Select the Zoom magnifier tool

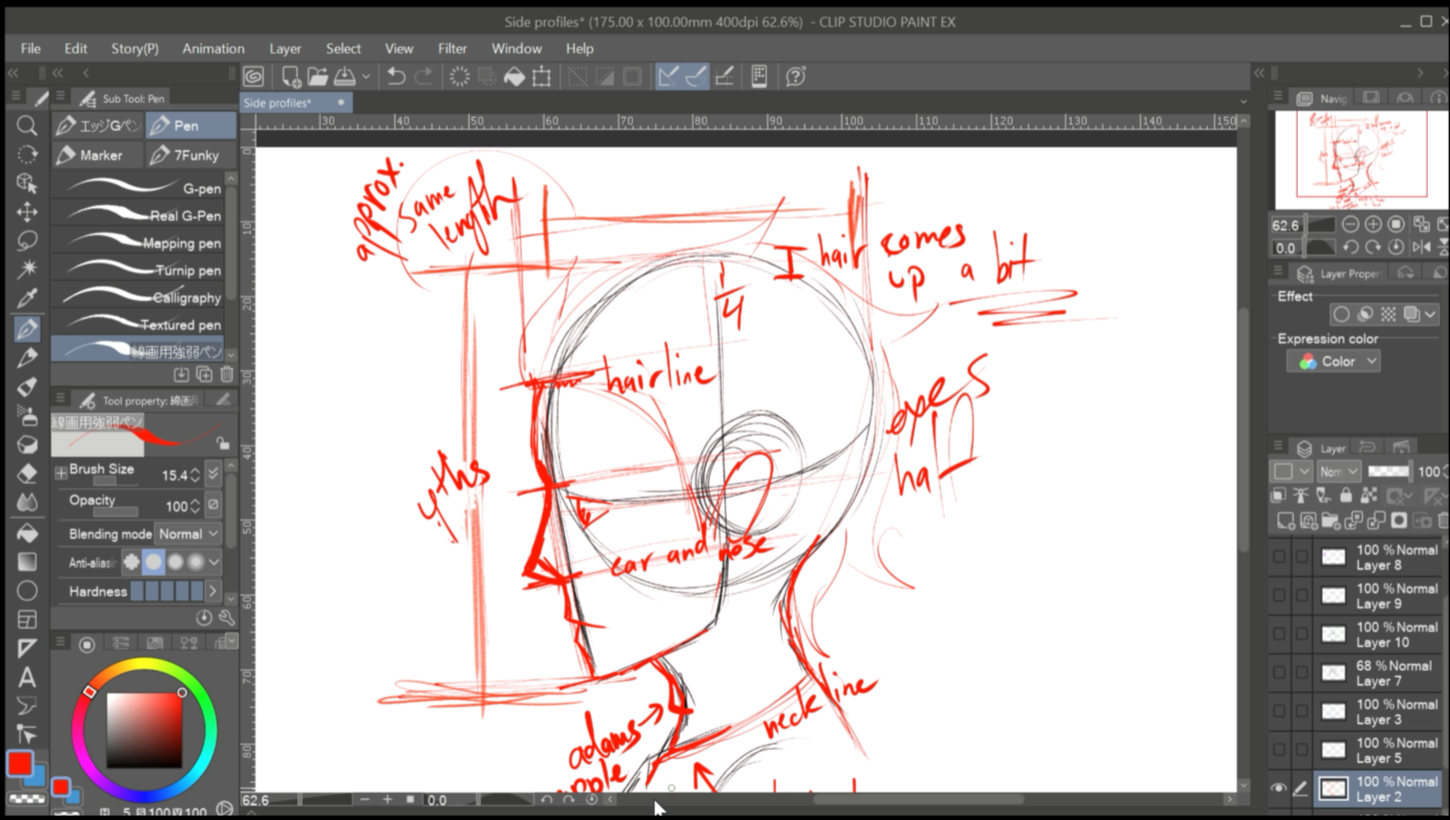click(x=27, y=125)
